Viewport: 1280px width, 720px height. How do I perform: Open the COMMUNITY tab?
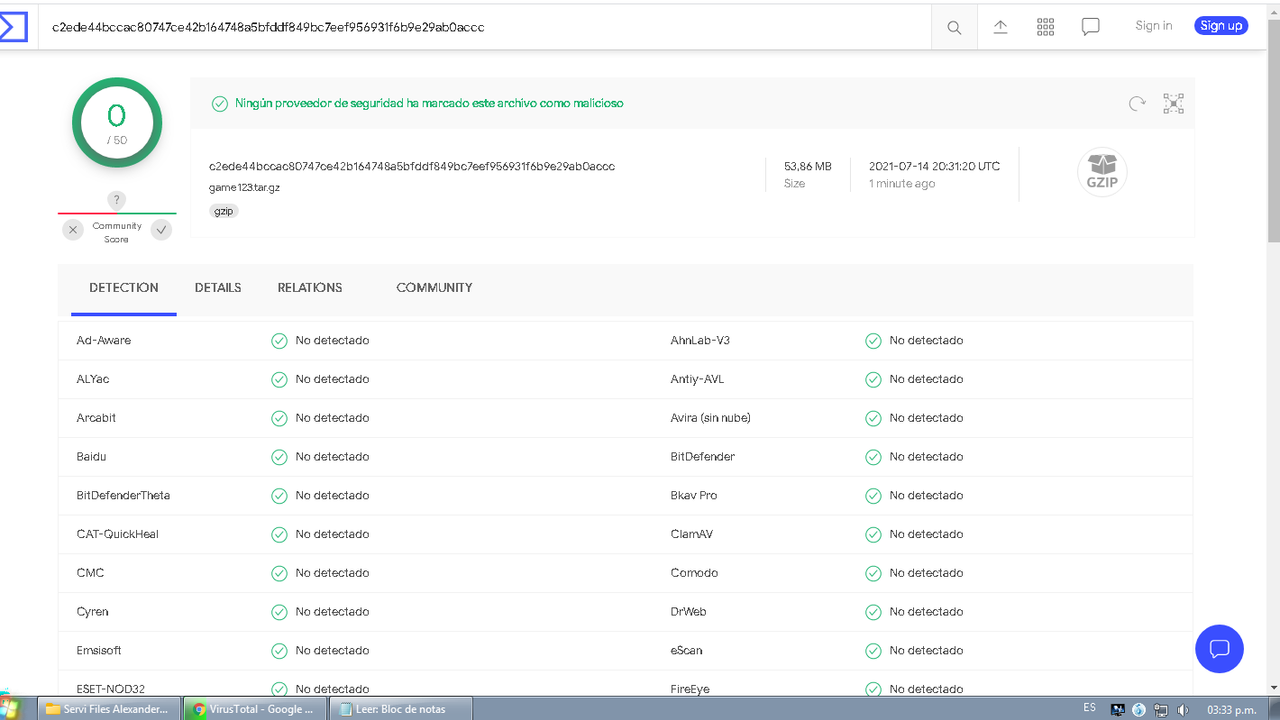coord(434,288)
